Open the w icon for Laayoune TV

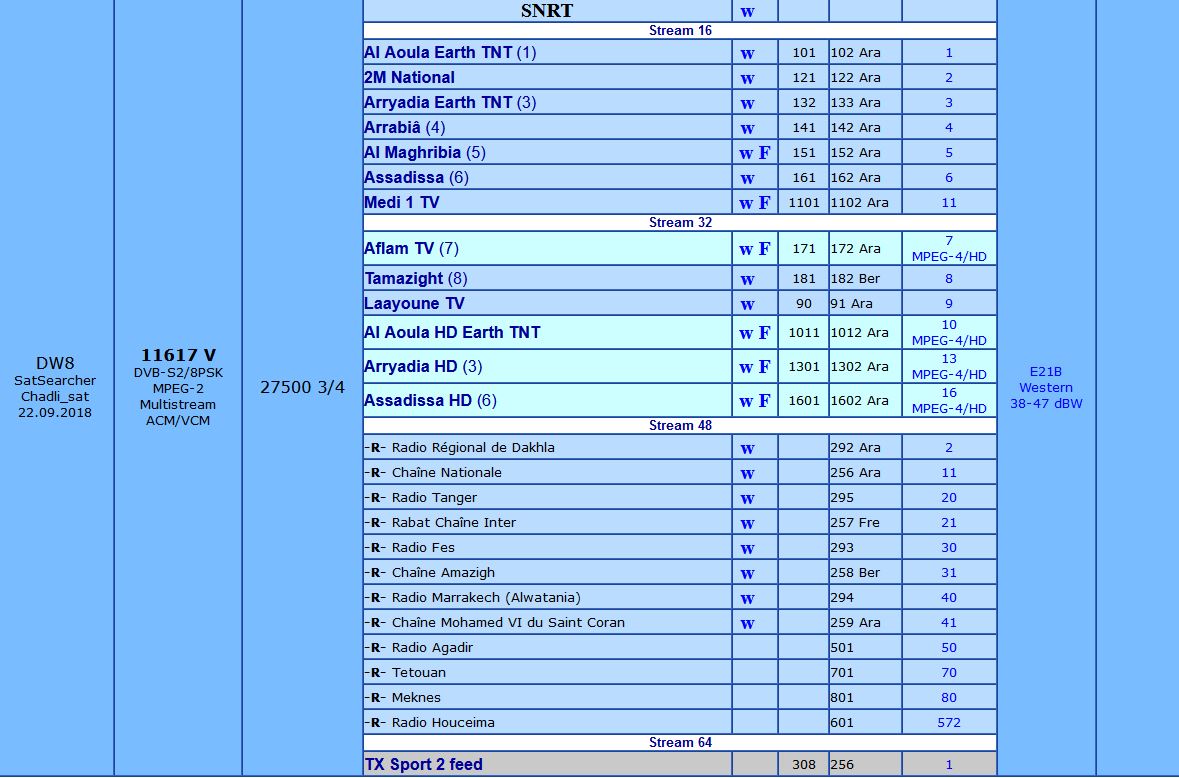click(747, 305)
